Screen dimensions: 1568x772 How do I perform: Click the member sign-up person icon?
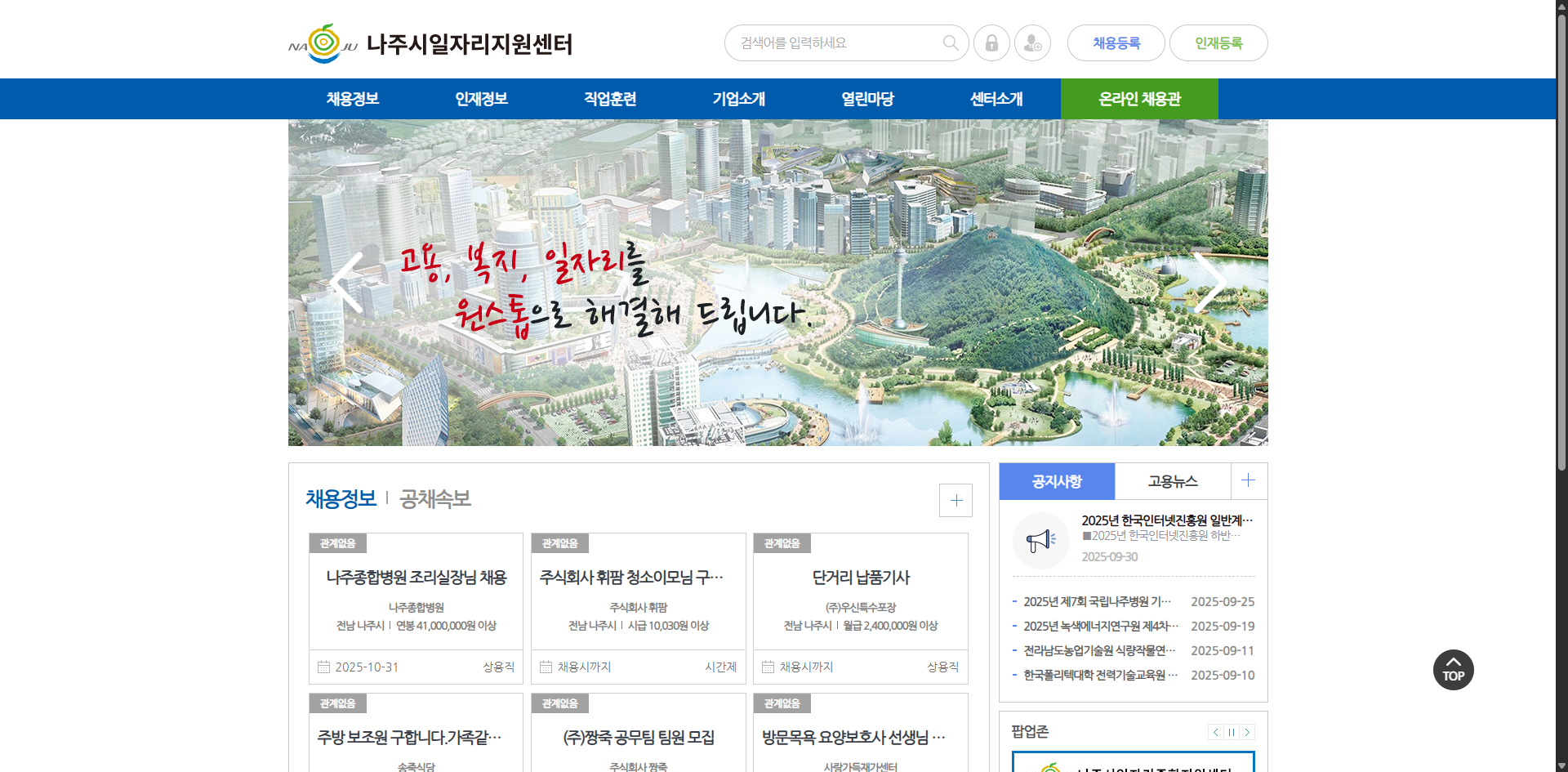pyautogui.click(x=1032, y=43)
